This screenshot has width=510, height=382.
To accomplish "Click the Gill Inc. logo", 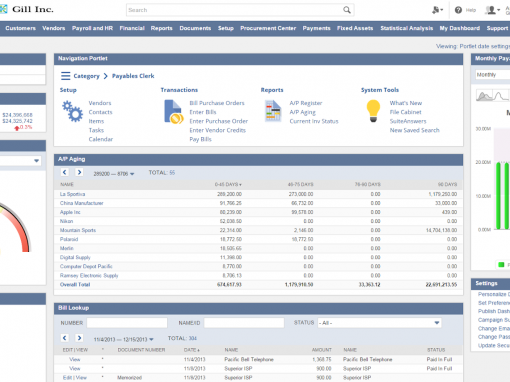I will point(28,9).
